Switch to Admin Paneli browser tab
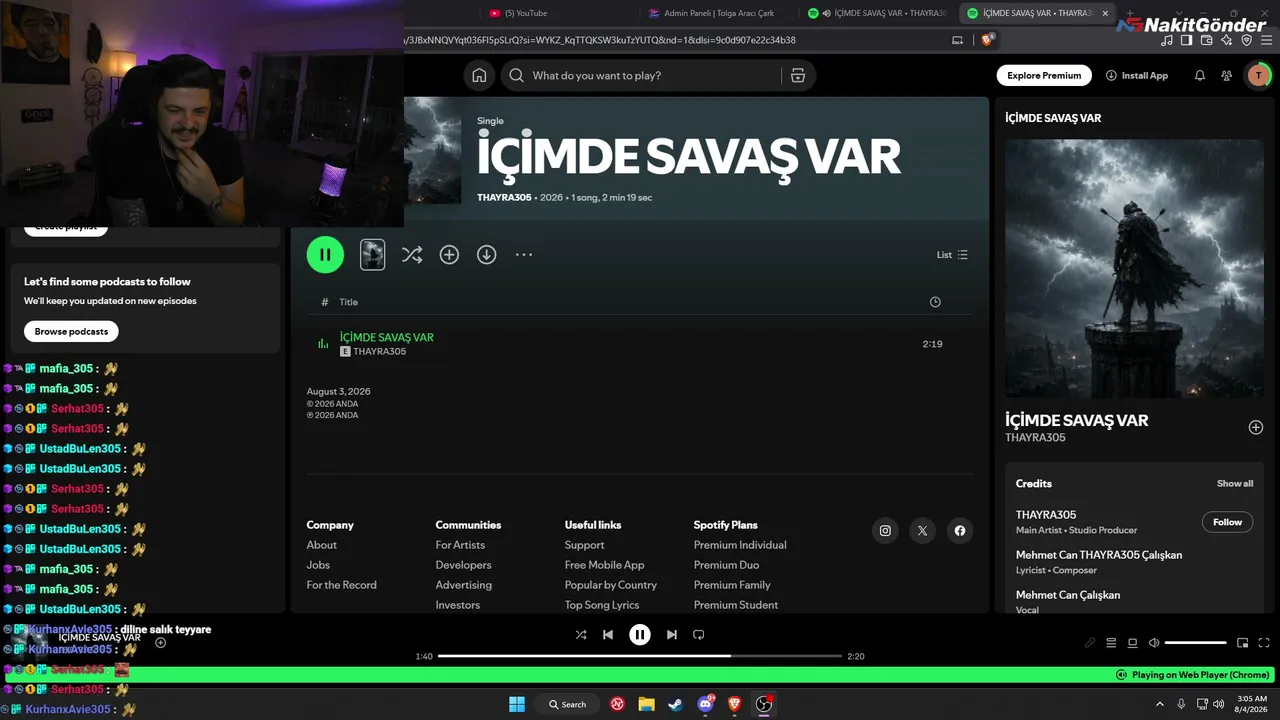Image resolution: width=1280 pixels, height=720 pixels. (x=720, y=13)
